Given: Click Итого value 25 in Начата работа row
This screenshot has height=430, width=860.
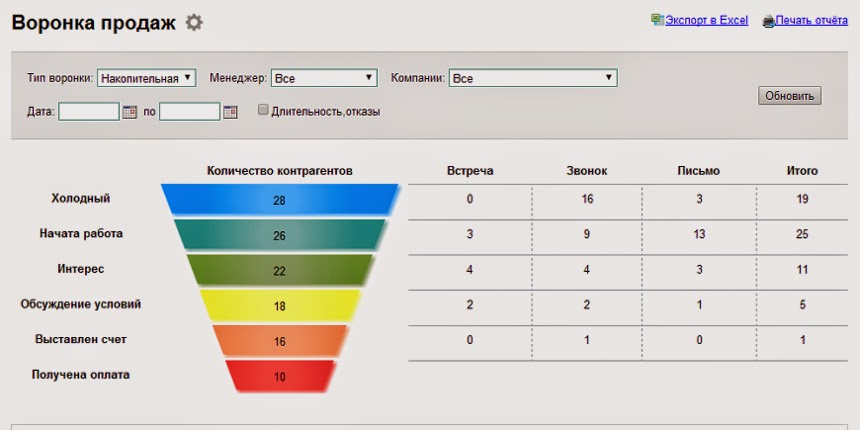Looking at the screenshot, I should (x=802, y=234).
